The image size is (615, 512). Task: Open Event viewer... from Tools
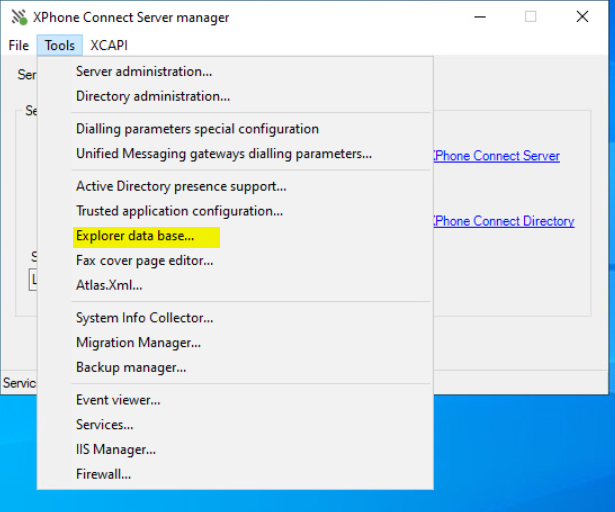235,400
